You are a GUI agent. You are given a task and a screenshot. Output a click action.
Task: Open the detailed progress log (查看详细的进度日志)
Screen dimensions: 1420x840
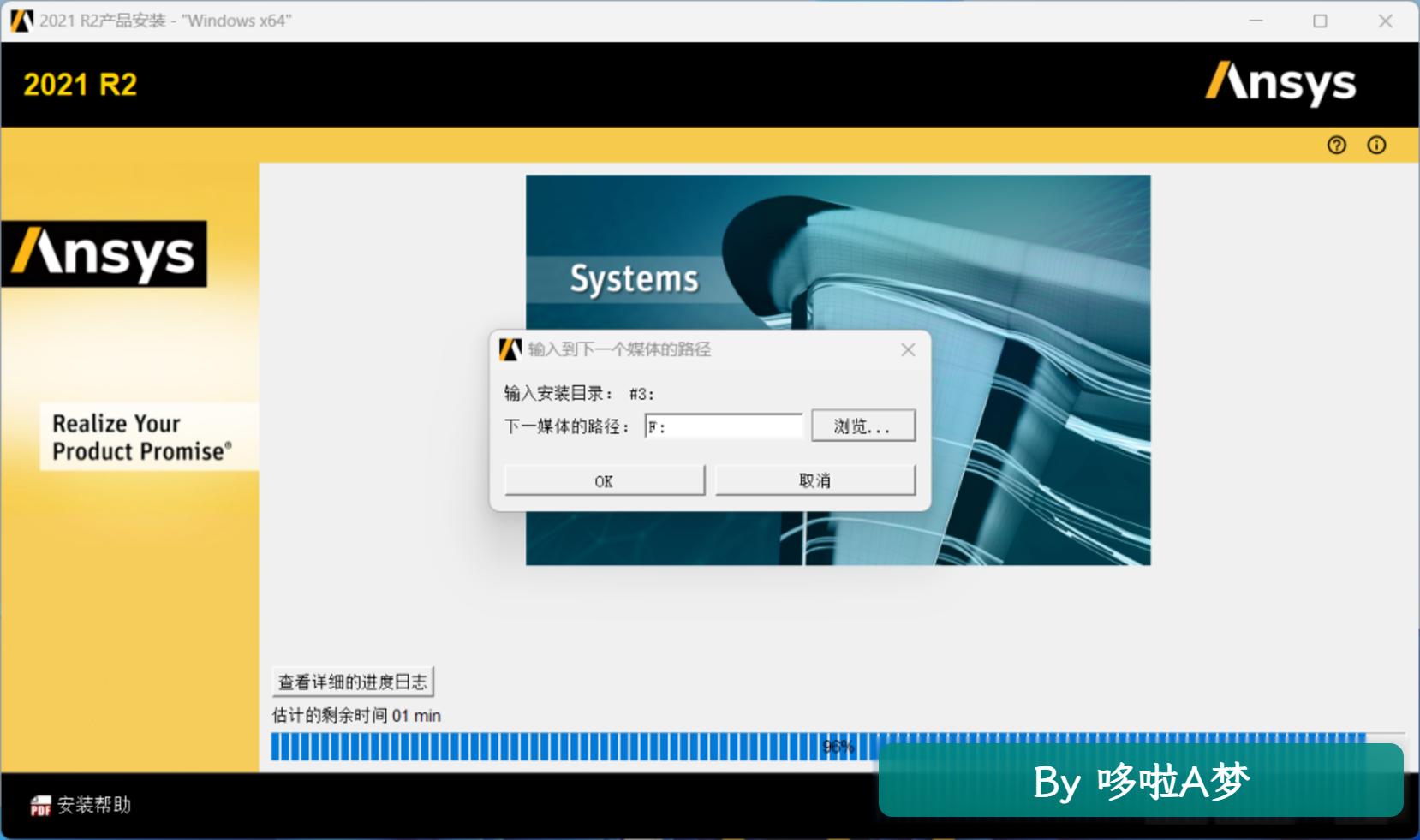click(353, 682)
